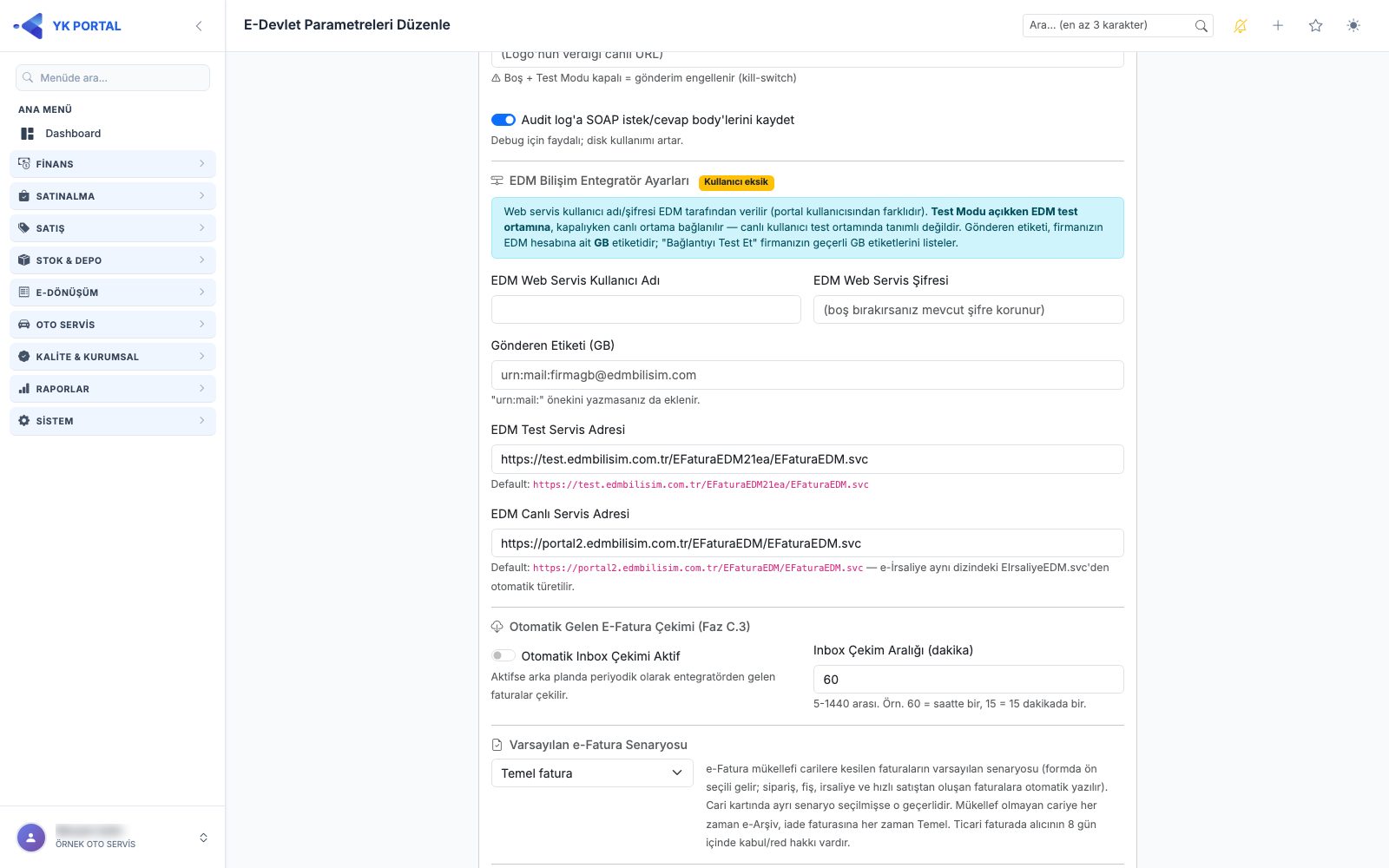
Task: Switch theme using the sun icon
Action: [1353, 26]
